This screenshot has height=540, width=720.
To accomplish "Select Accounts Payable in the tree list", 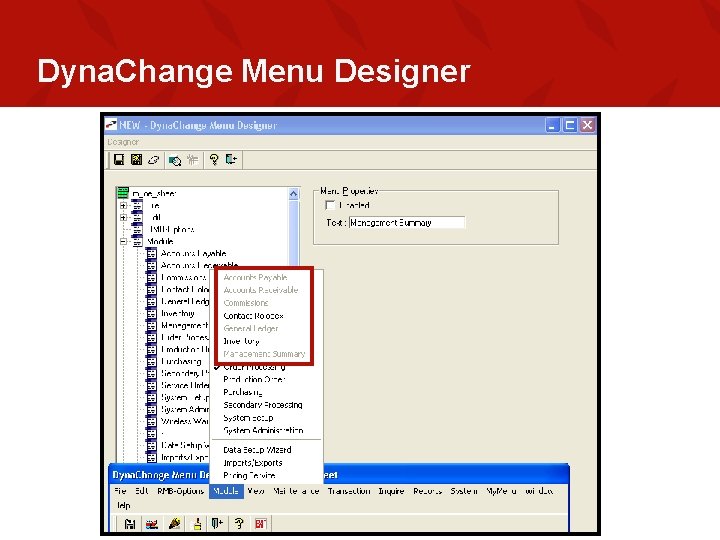I will point(193,253).
